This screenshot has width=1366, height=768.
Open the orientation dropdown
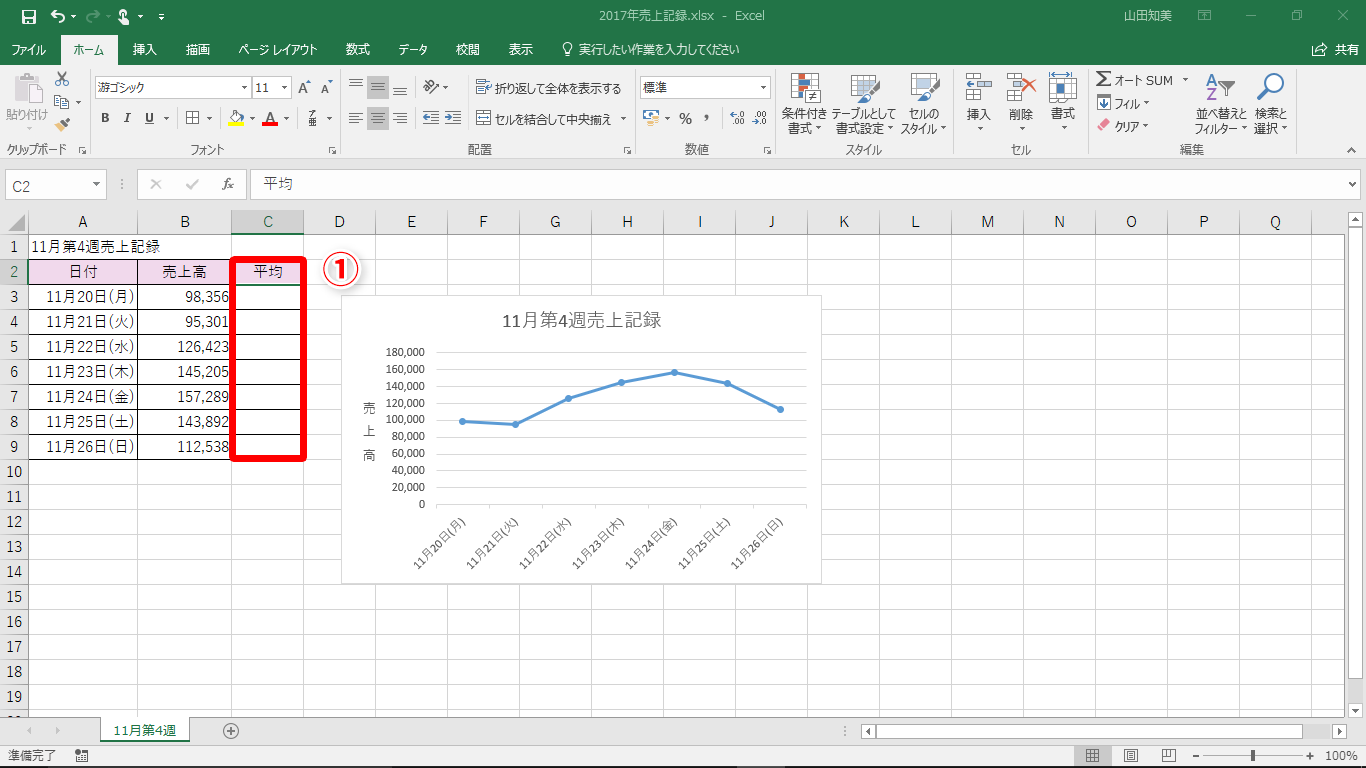[436, 88]
